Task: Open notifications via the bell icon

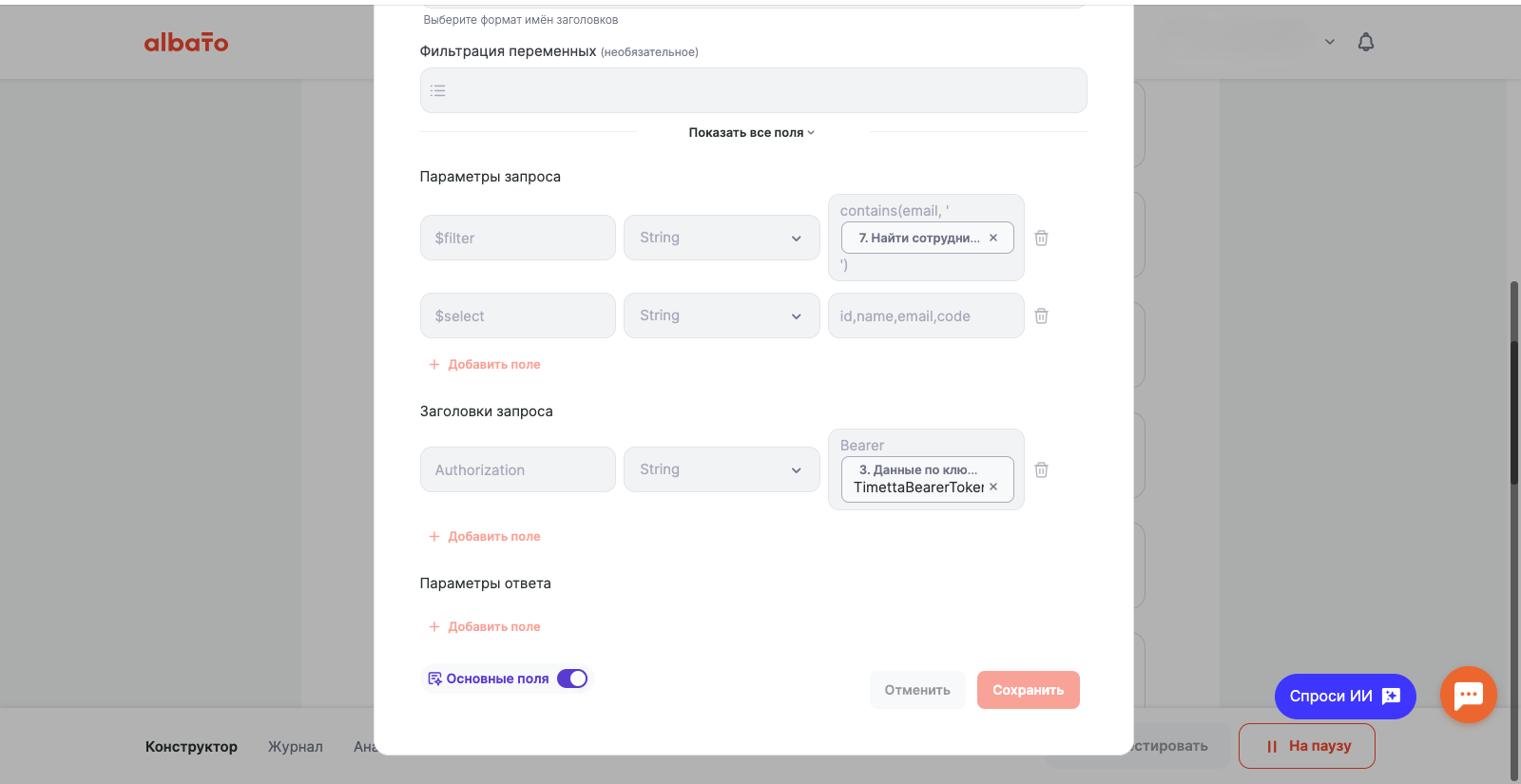Action: tap(1366, 42)
